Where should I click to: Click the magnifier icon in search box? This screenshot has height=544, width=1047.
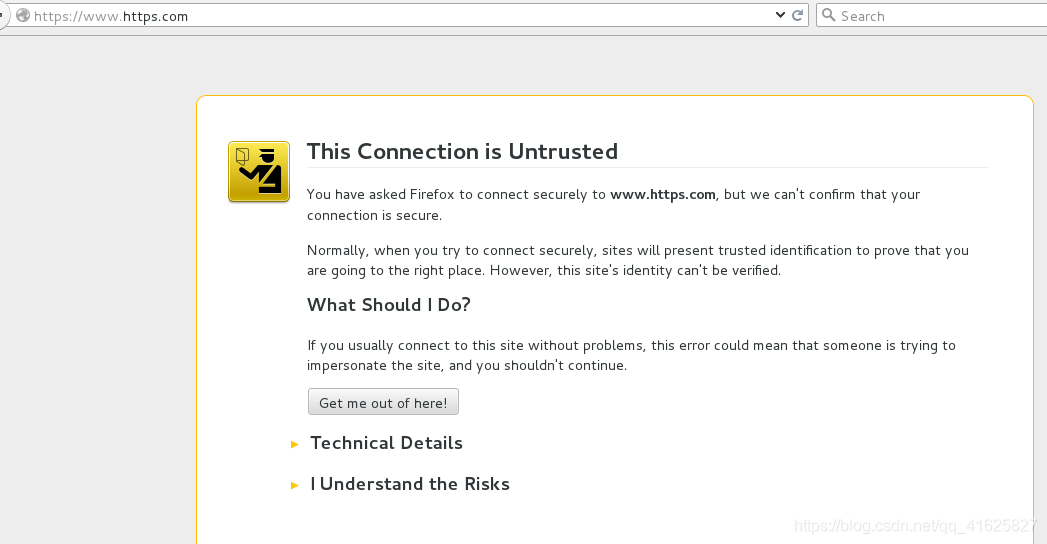click(x=828, y=15)
